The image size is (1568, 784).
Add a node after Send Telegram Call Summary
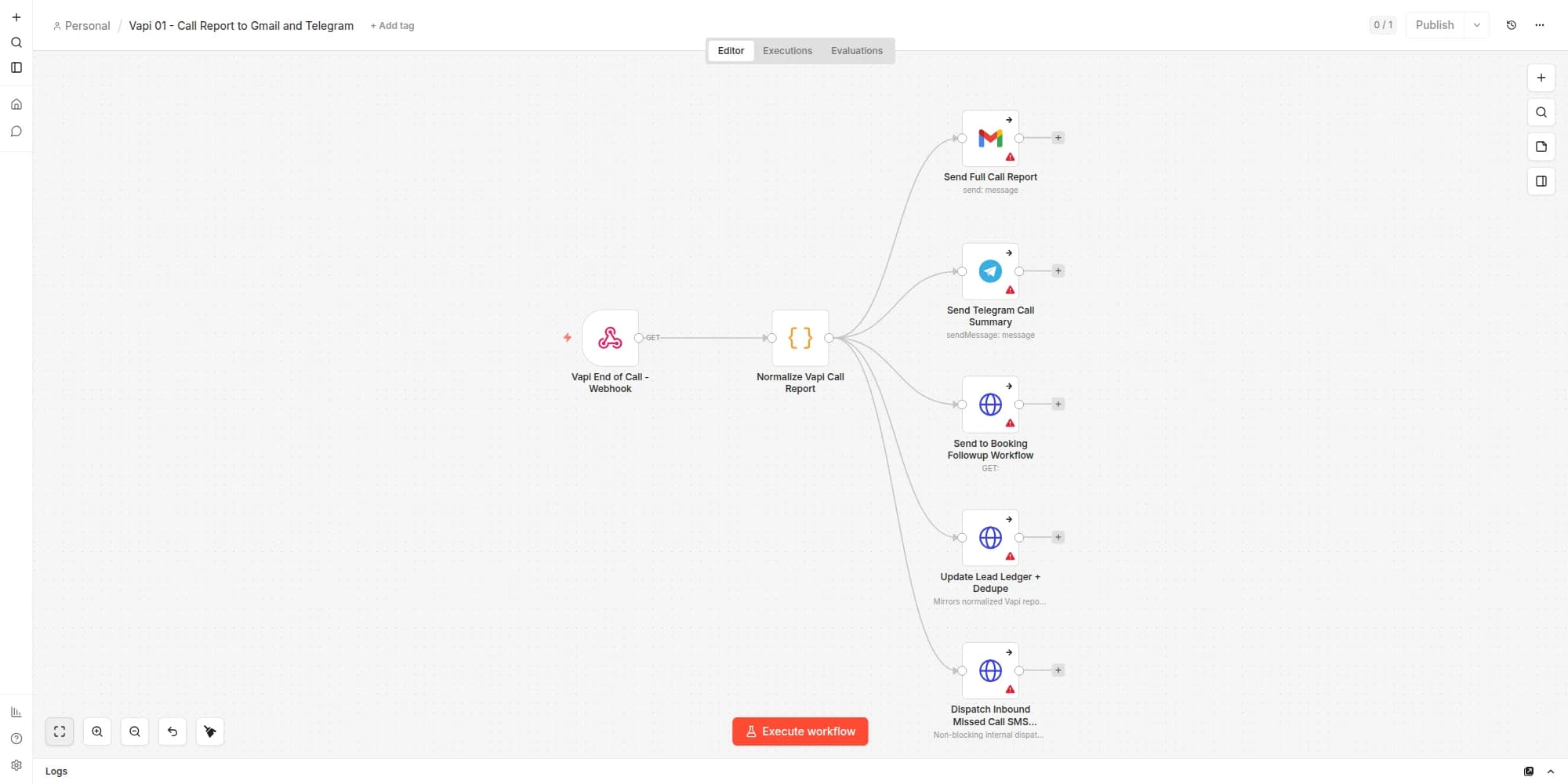(1058, 271)
